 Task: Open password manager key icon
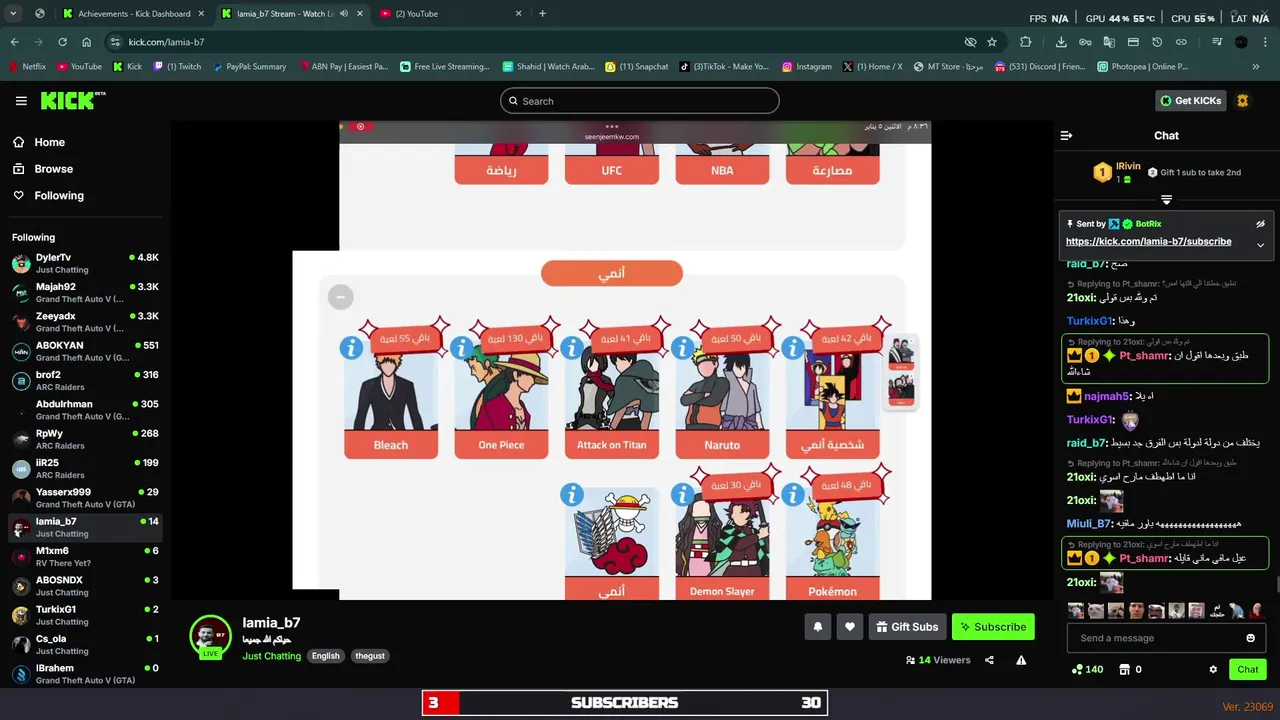point(1086,42)
